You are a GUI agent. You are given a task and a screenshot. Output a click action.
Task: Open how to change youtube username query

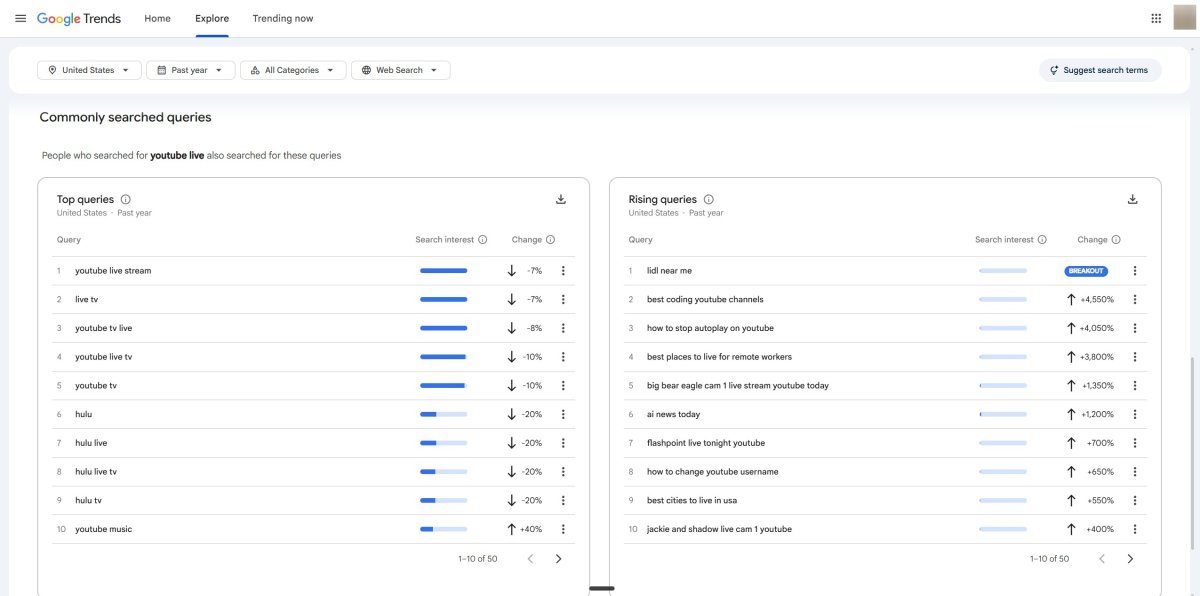coord(712,471)
